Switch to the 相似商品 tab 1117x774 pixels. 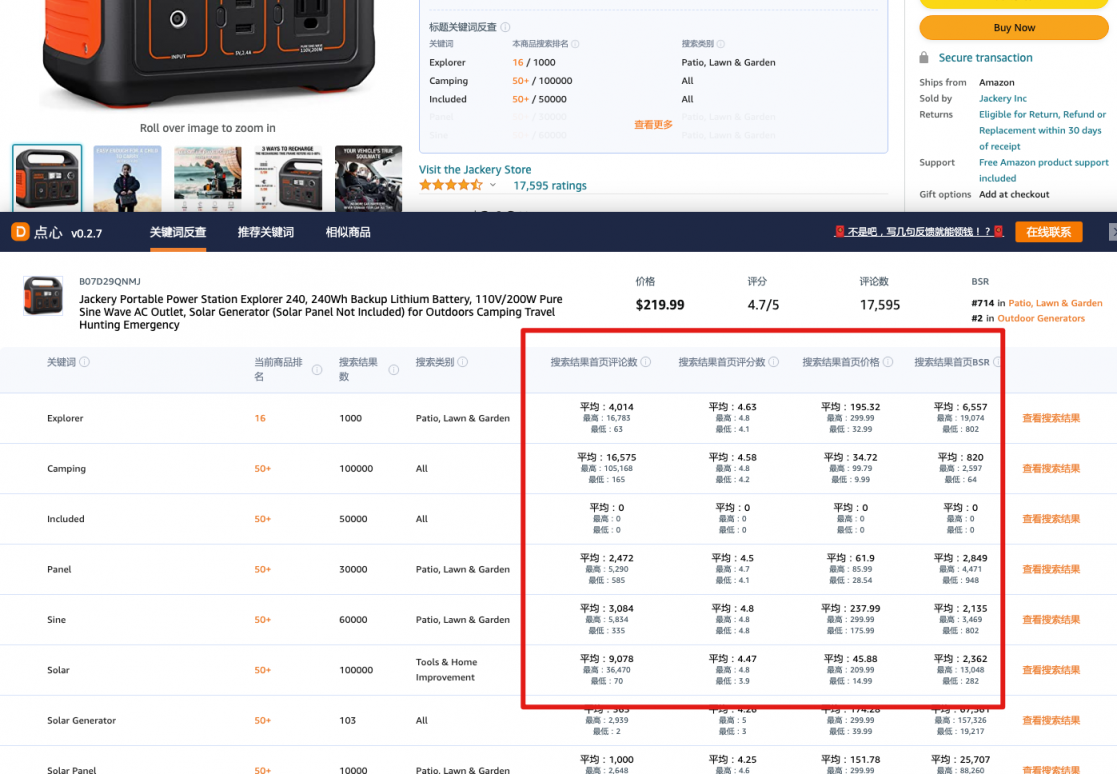coord(348,232)
